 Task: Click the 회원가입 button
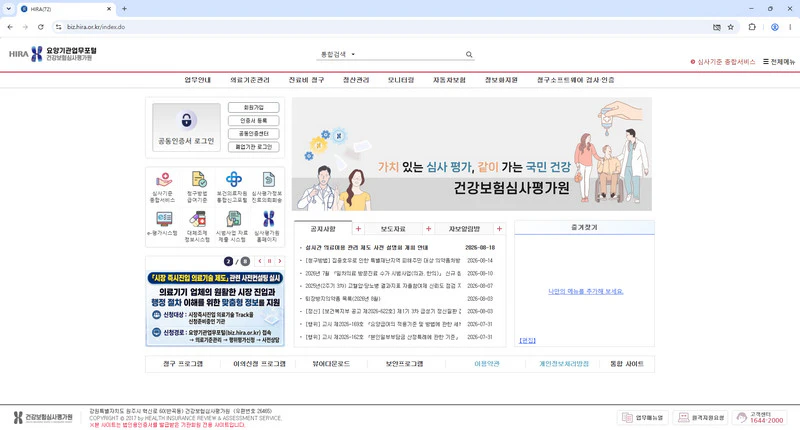coord(254,108)
